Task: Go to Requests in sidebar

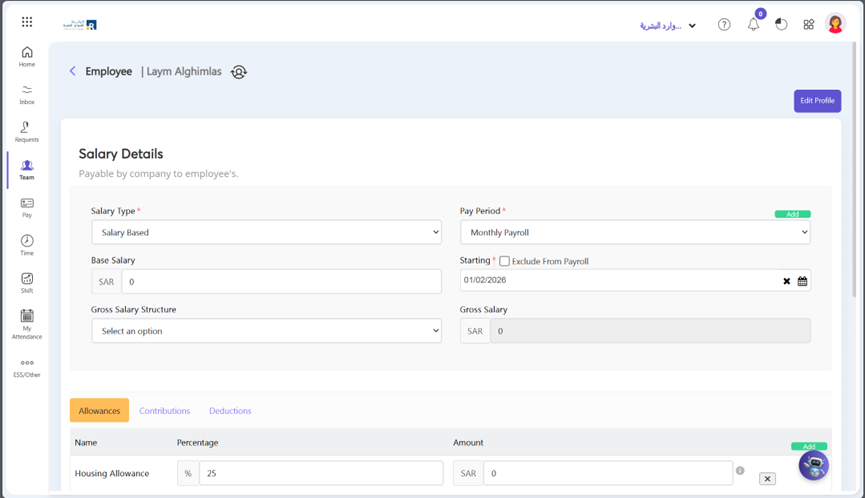Action: tap(27, 131)
